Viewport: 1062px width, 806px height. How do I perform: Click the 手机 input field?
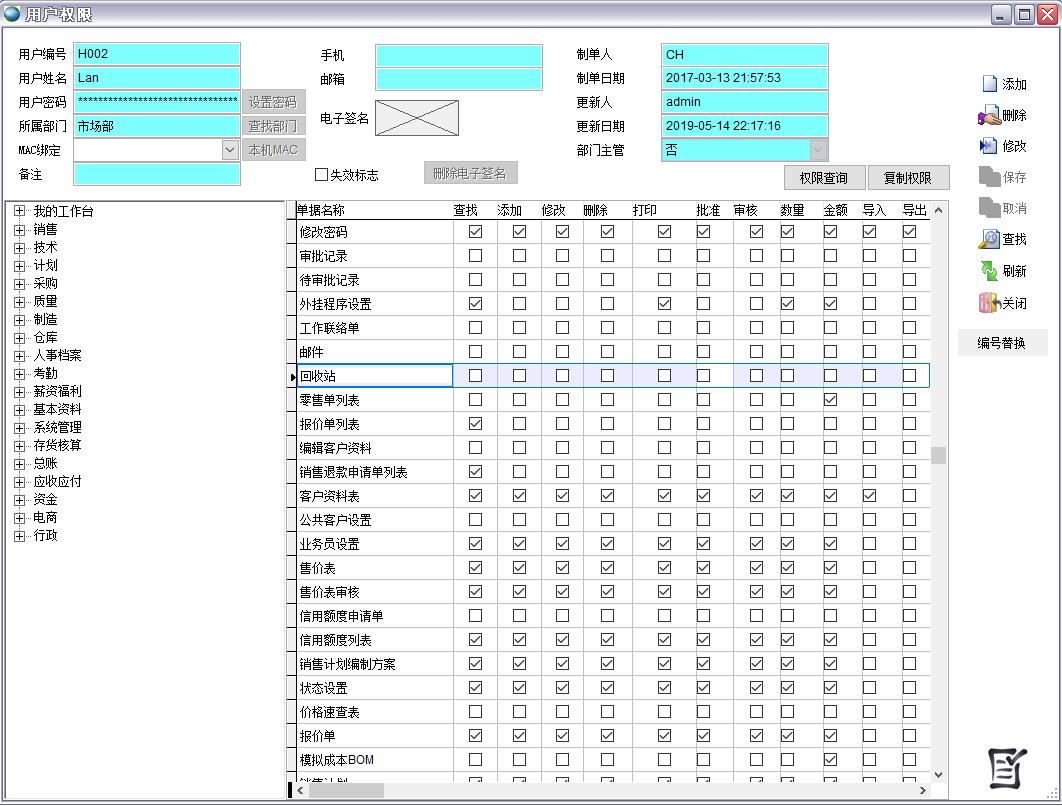459,55
